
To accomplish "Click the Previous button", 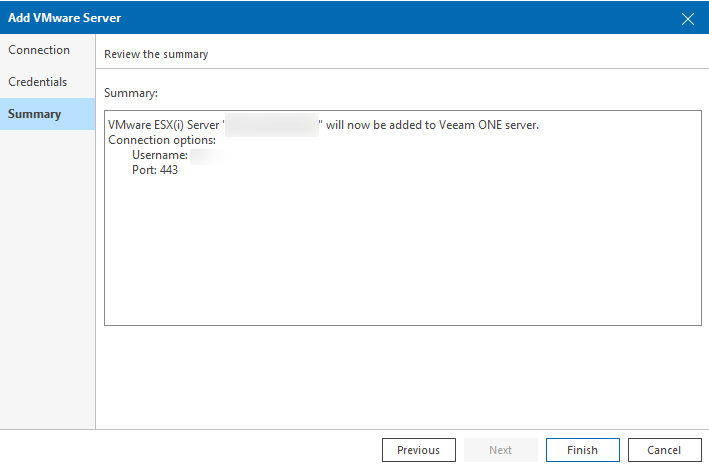I will coord(419,450).
